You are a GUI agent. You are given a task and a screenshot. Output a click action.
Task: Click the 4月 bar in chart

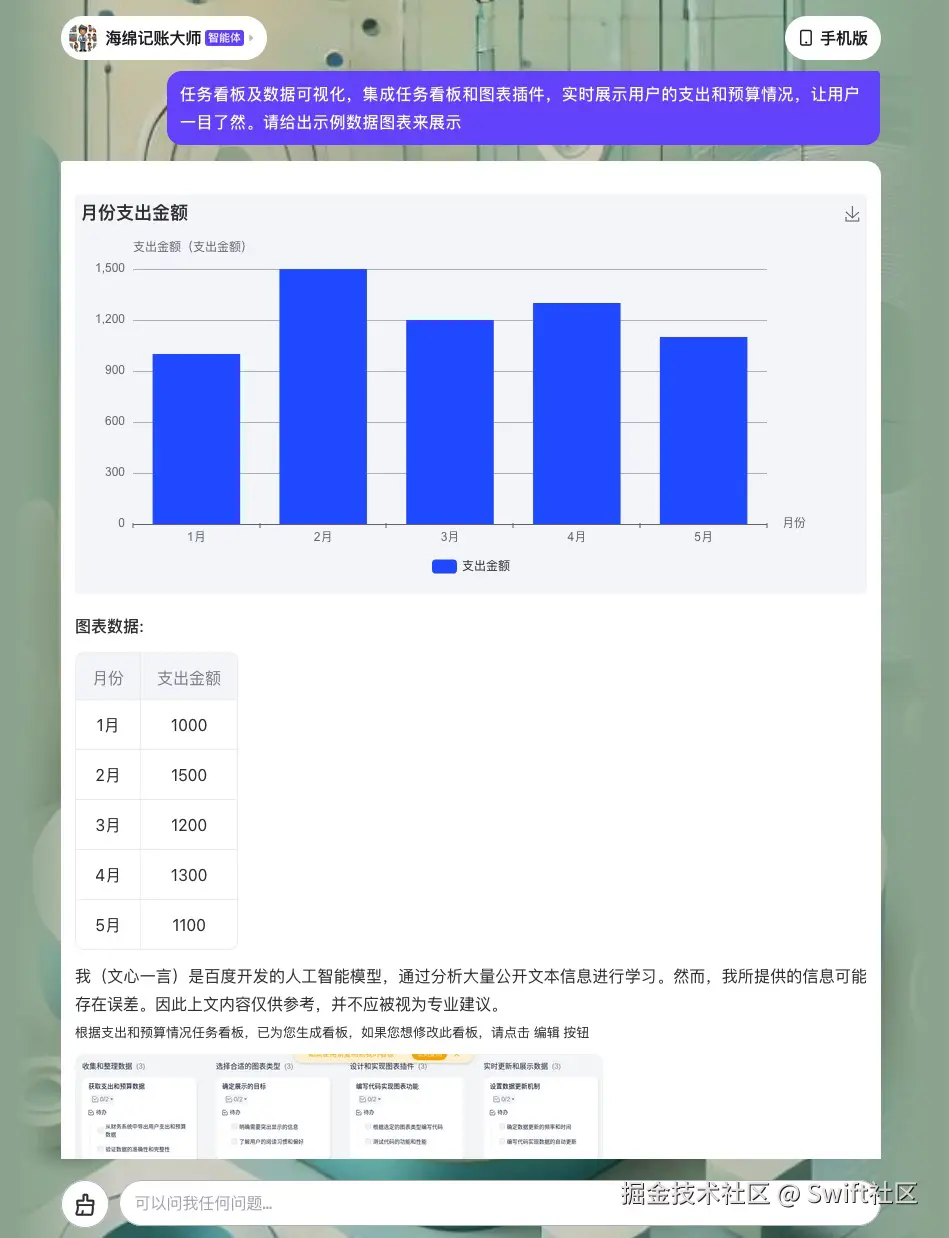tap(577, 414)
